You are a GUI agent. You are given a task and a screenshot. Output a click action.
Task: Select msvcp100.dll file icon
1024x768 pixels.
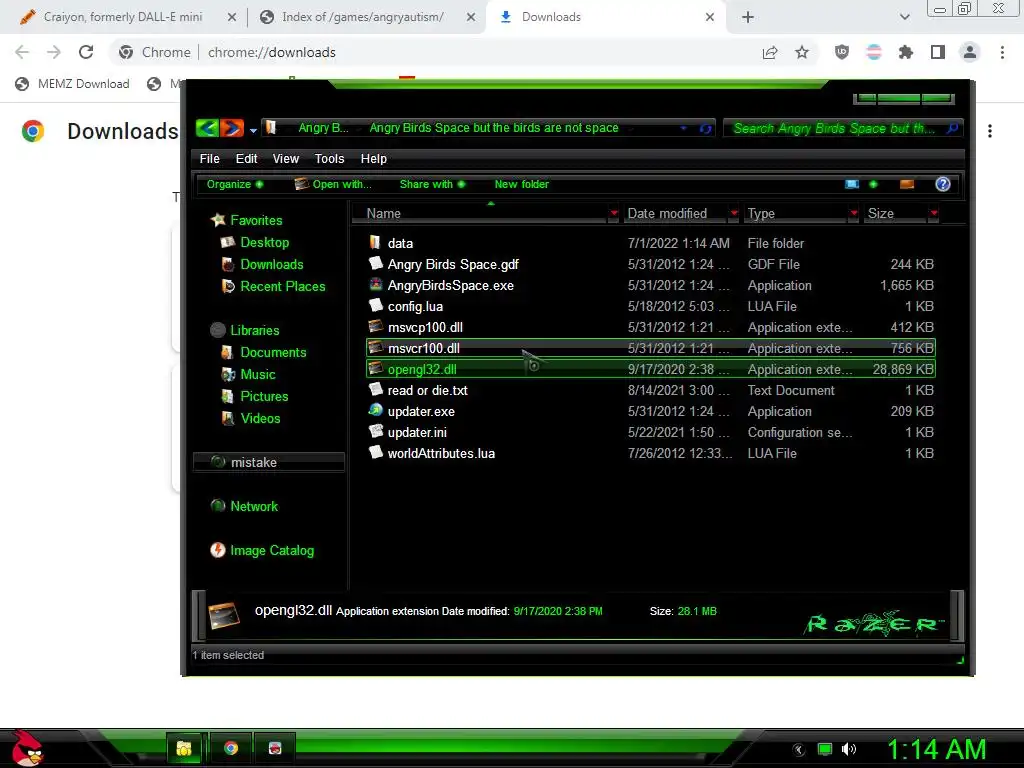(376, 326)
